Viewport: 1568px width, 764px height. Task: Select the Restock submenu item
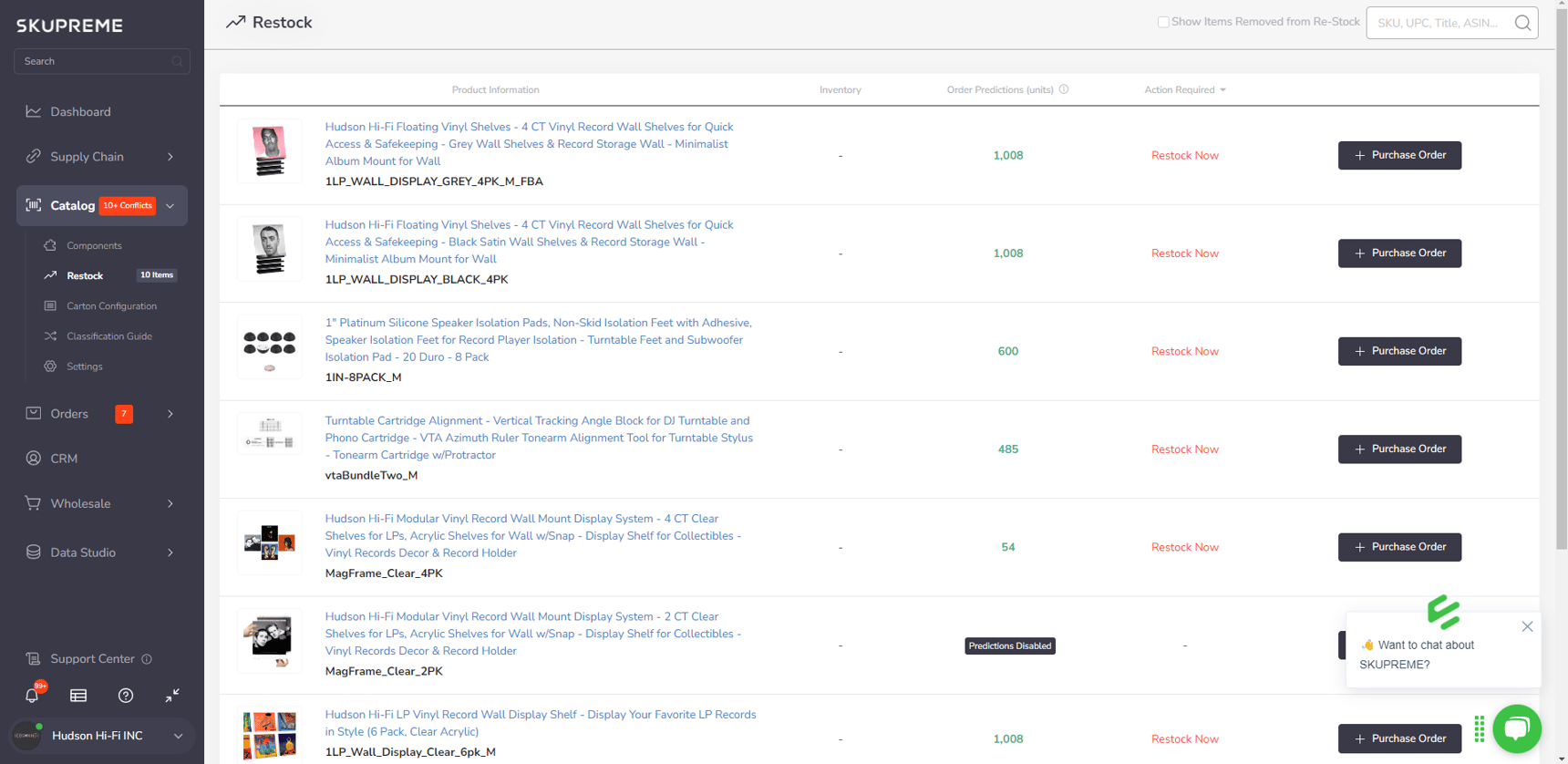[85, 275]
